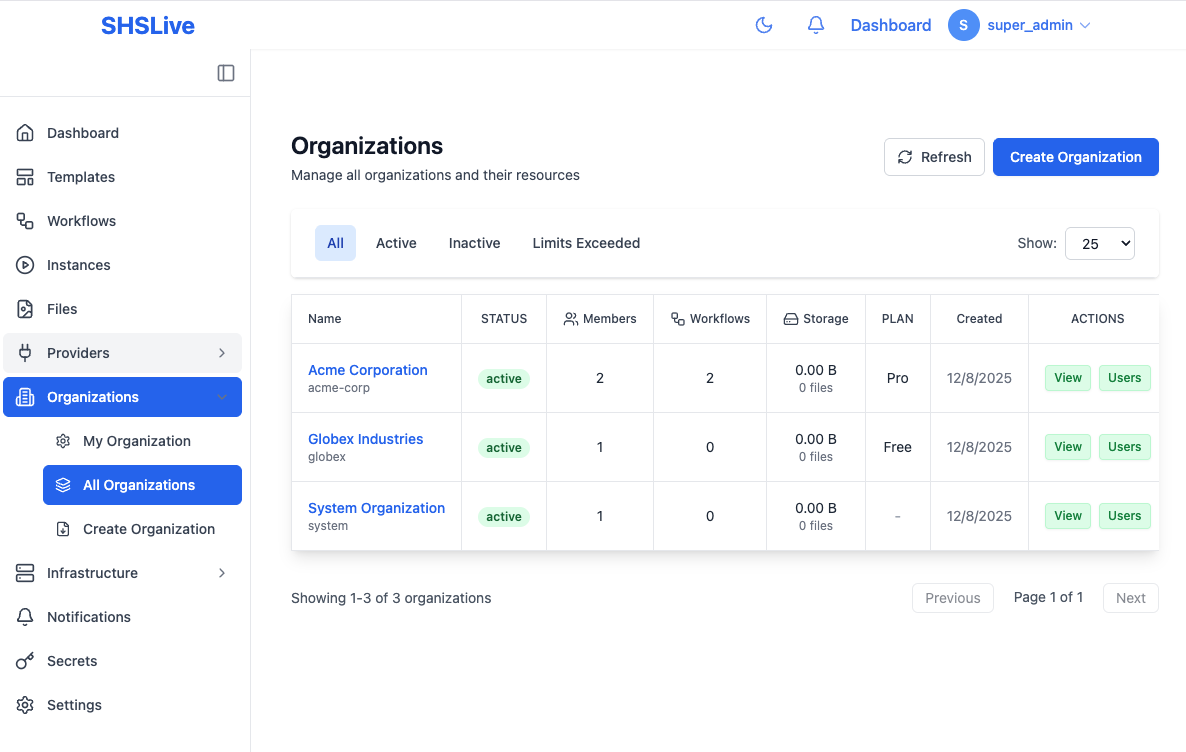
Task: Open the notification bell icon
Action: 815,24
